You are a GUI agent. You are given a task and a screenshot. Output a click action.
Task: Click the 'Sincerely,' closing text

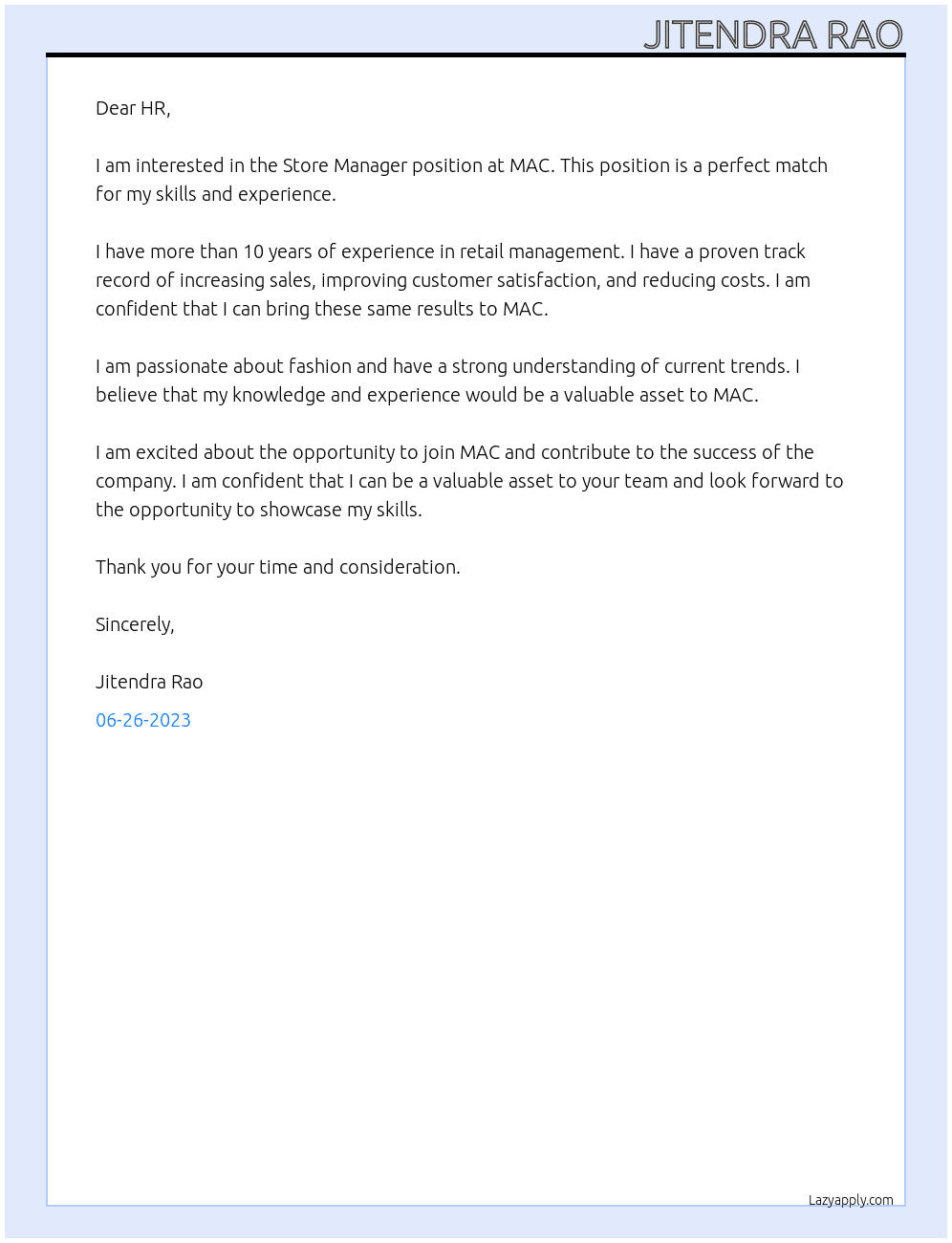(x=135, y=624)
